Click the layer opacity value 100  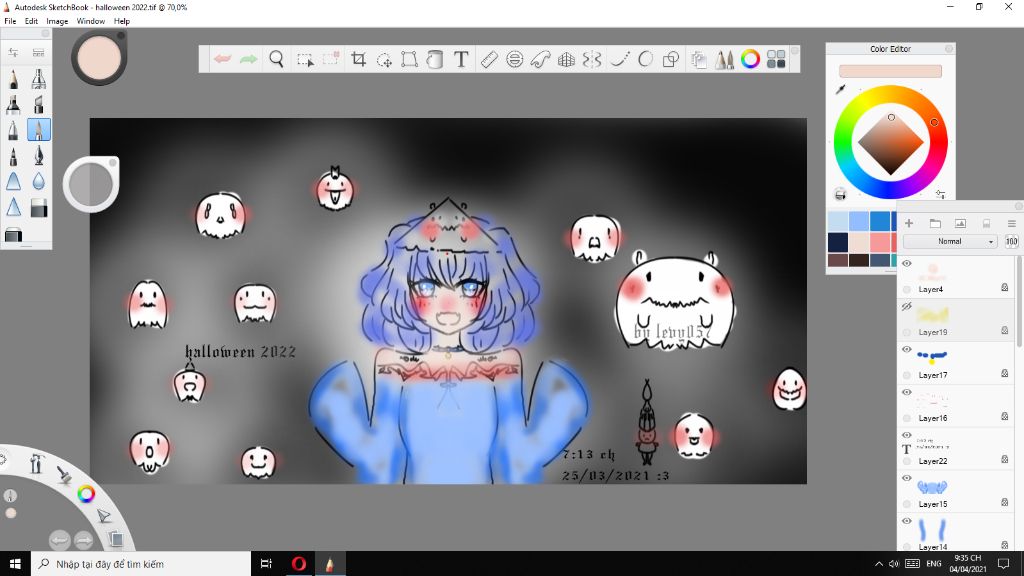[x=1012, y=242]
